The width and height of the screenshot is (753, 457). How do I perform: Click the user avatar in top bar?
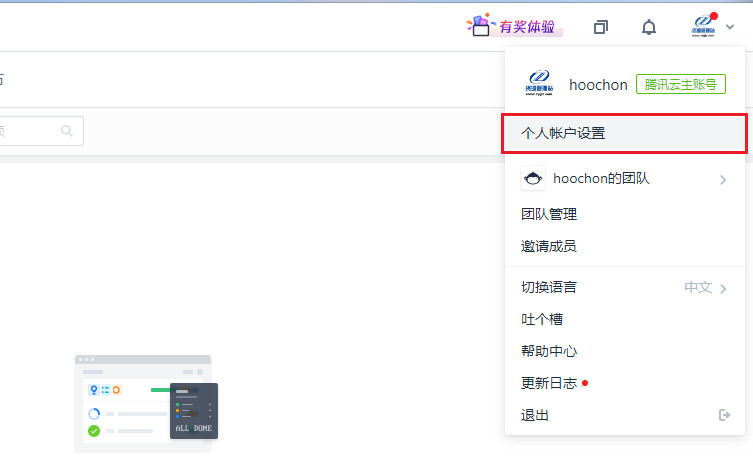tap(704, 27)
